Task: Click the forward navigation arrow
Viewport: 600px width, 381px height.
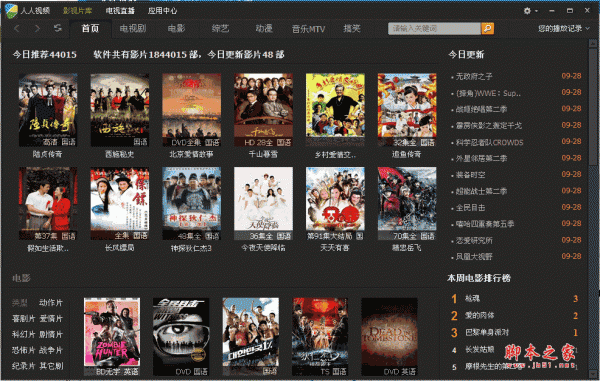Action: [x=37, y=29]
